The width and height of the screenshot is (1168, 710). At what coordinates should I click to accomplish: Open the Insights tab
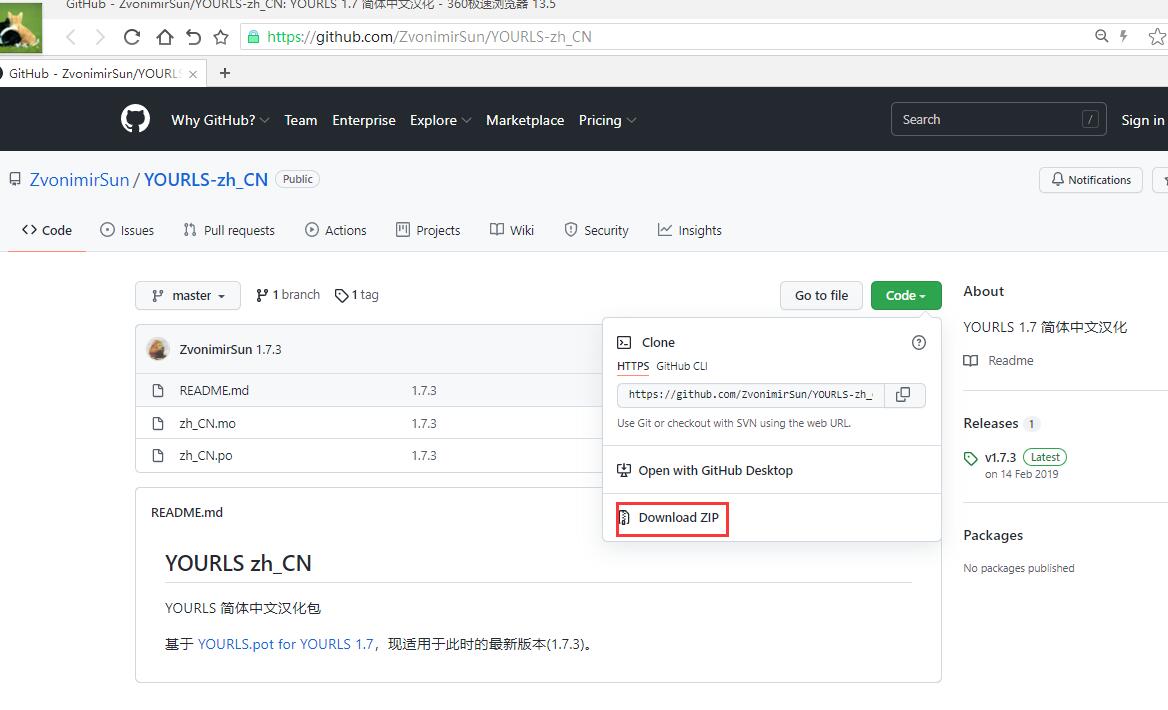(x=690, y=230)
